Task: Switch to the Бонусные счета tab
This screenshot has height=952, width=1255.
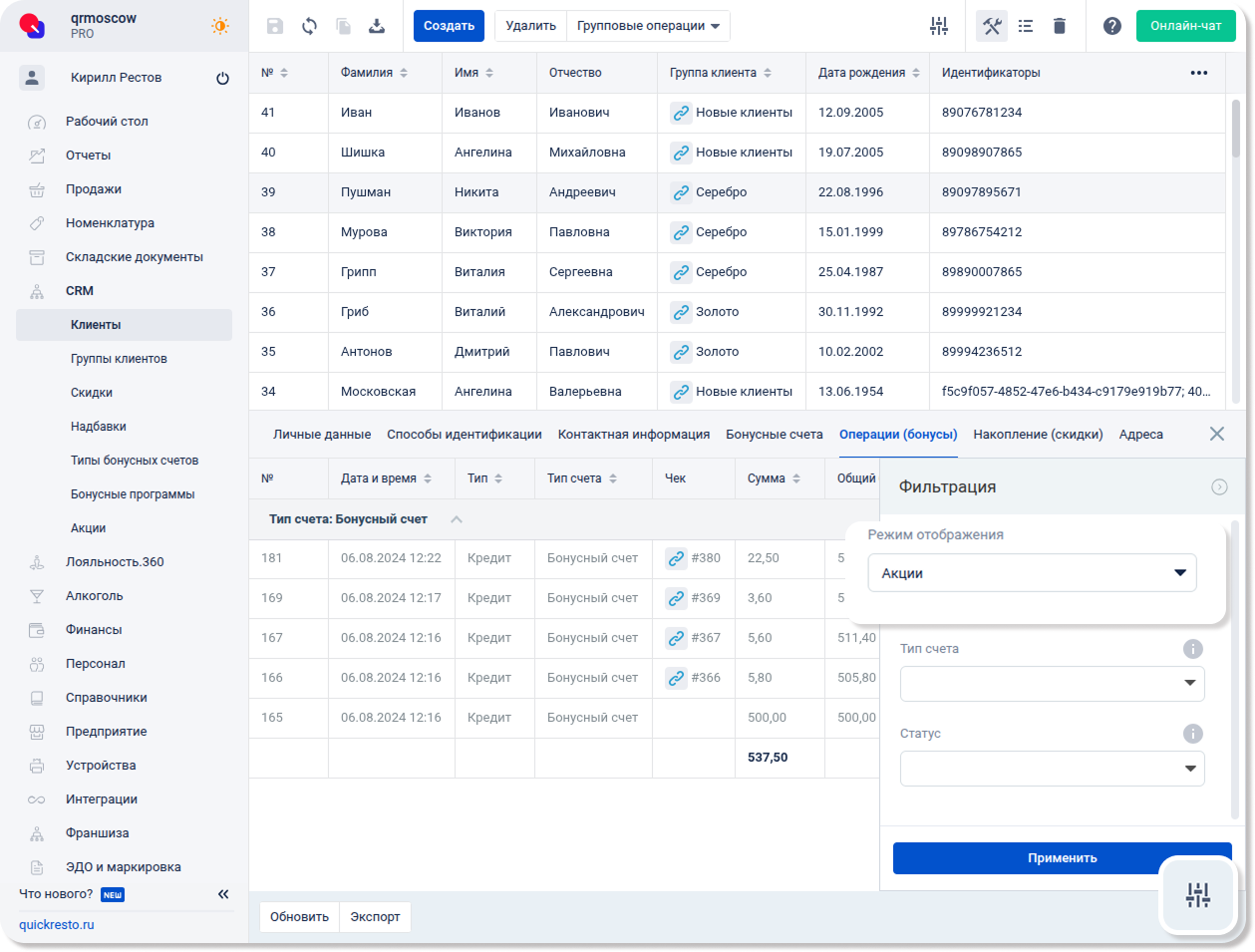Action: click(x=774, y=435)
